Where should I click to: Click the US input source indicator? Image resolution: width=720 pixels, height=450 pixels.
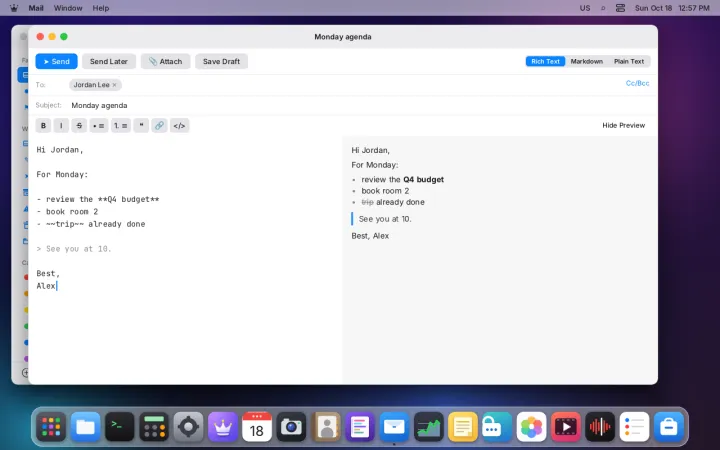[x=585, y=8]
